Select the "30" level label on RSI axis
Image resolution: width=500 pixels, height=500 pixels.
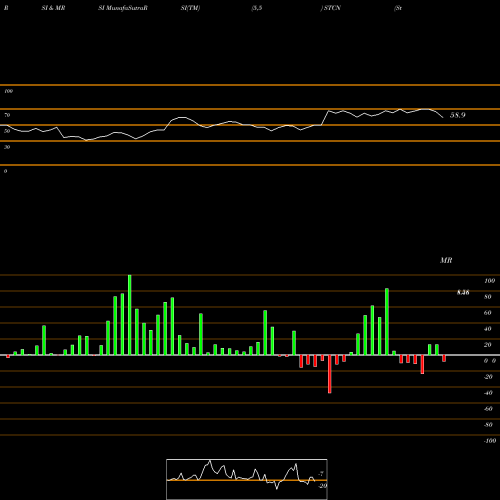(x=7, y=147)
